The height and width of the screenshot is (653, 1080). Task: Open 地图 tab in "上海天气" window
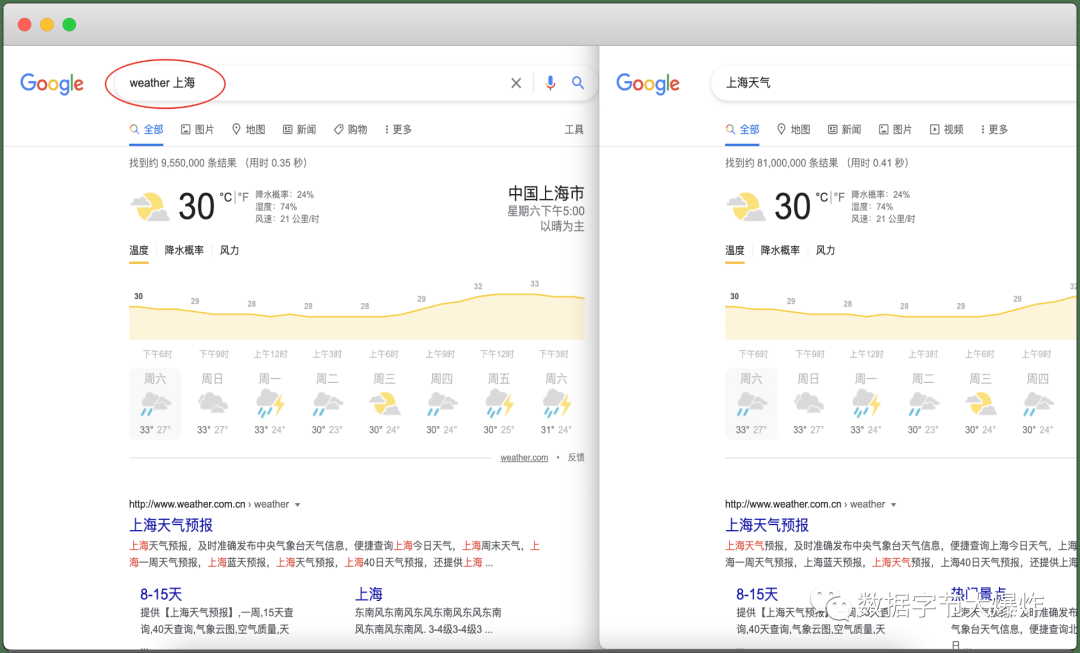tap(793, 129)
